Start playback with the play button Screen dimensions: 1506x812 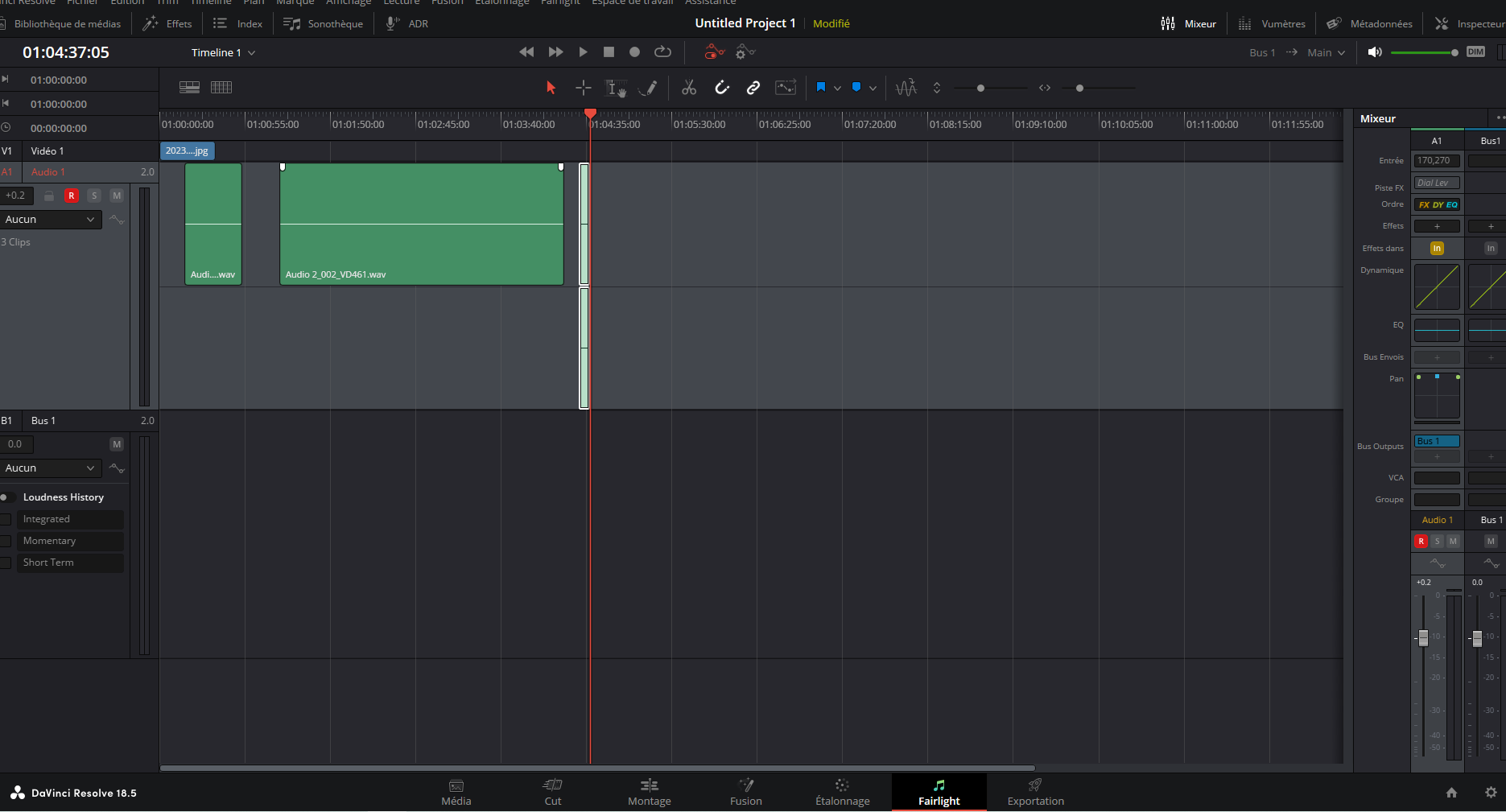[583, 52]
